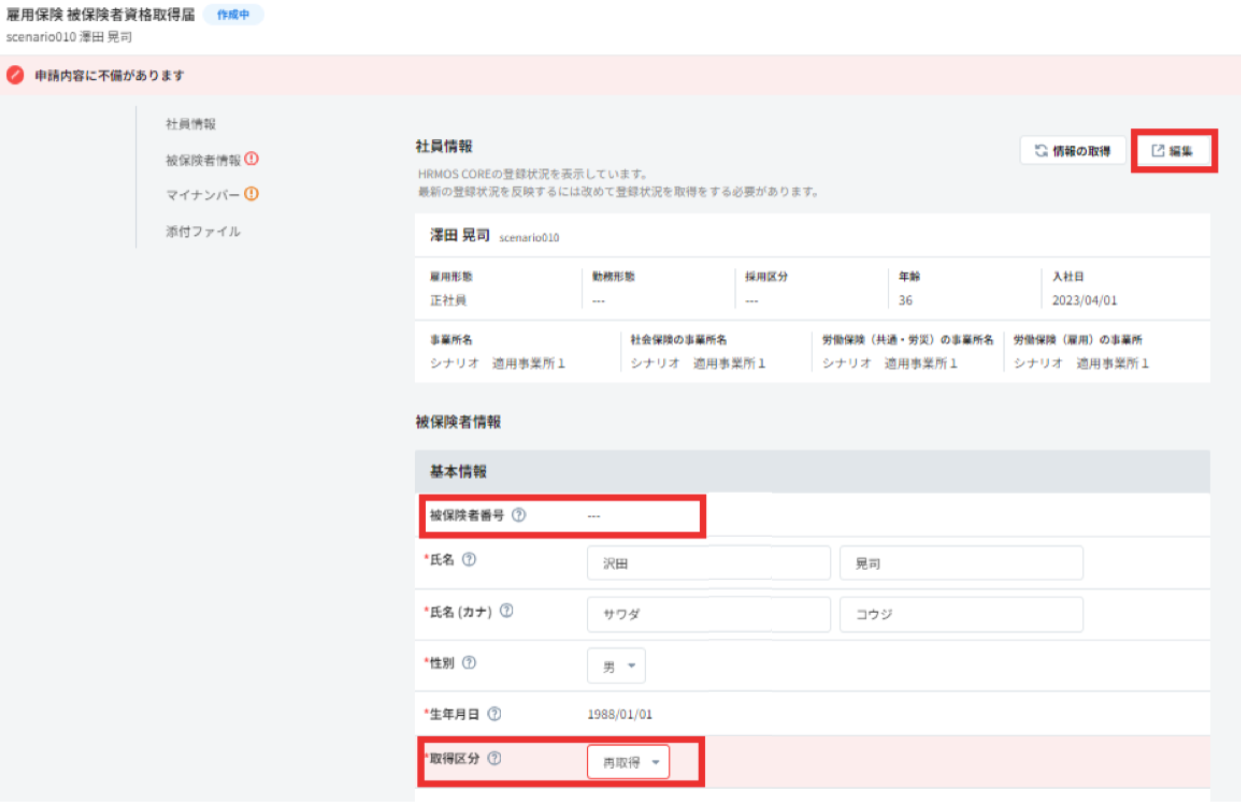
Task: Click help icon next to 生年月日
Action: point(494,714)
